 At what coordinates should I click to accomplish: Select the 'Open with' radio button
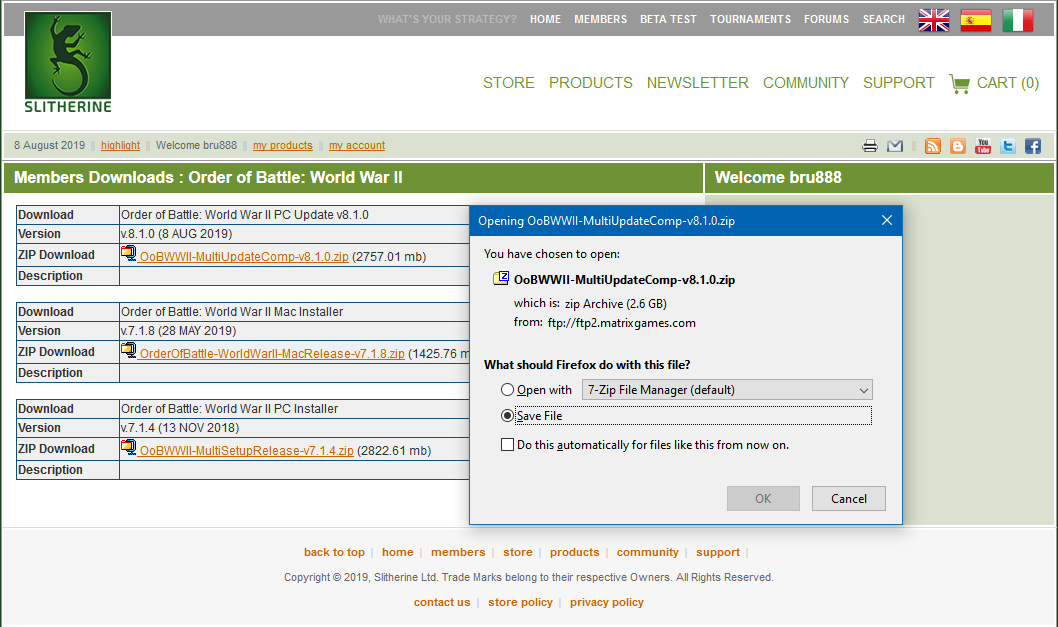(x=508, y=390)
